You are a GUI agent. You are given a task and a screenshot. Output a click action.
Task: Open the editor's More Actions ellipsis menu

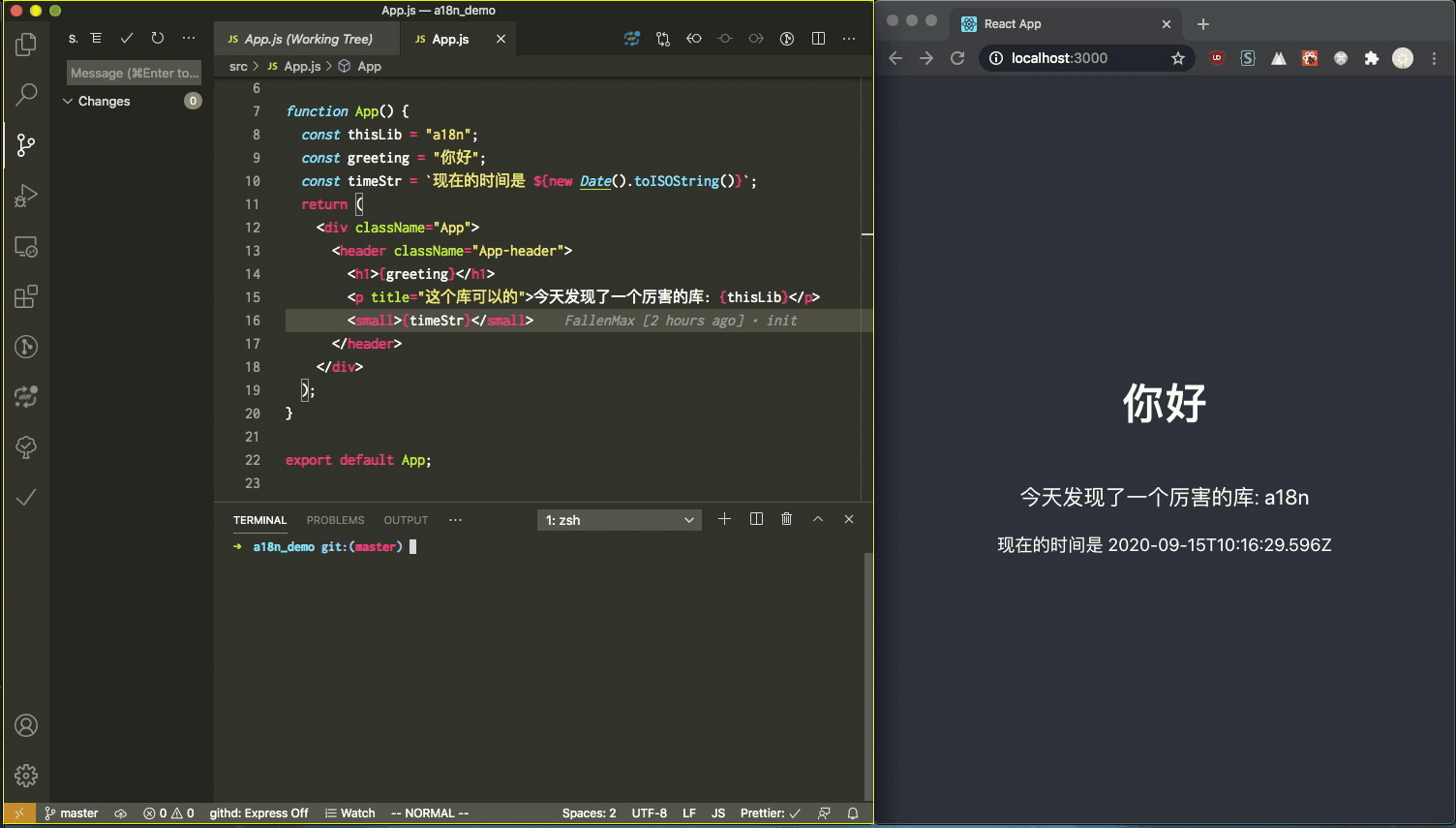point(849,38)
